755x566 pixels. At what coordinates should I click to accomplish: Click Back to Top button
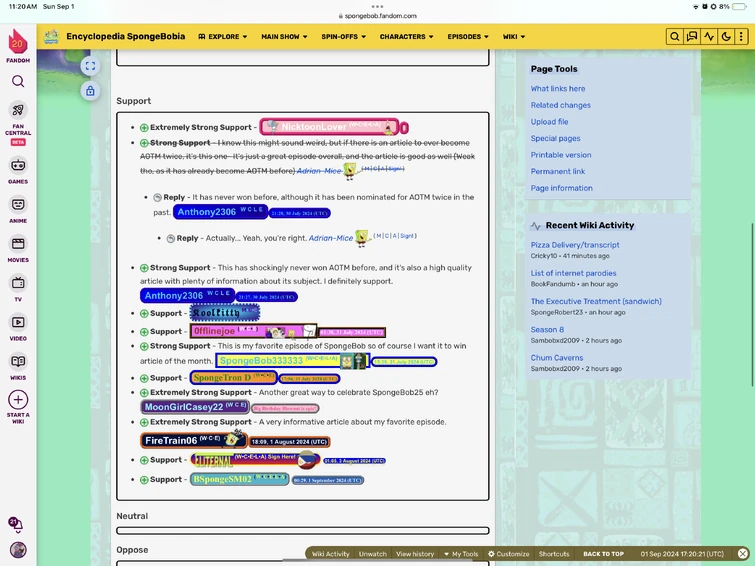point(603,554)
